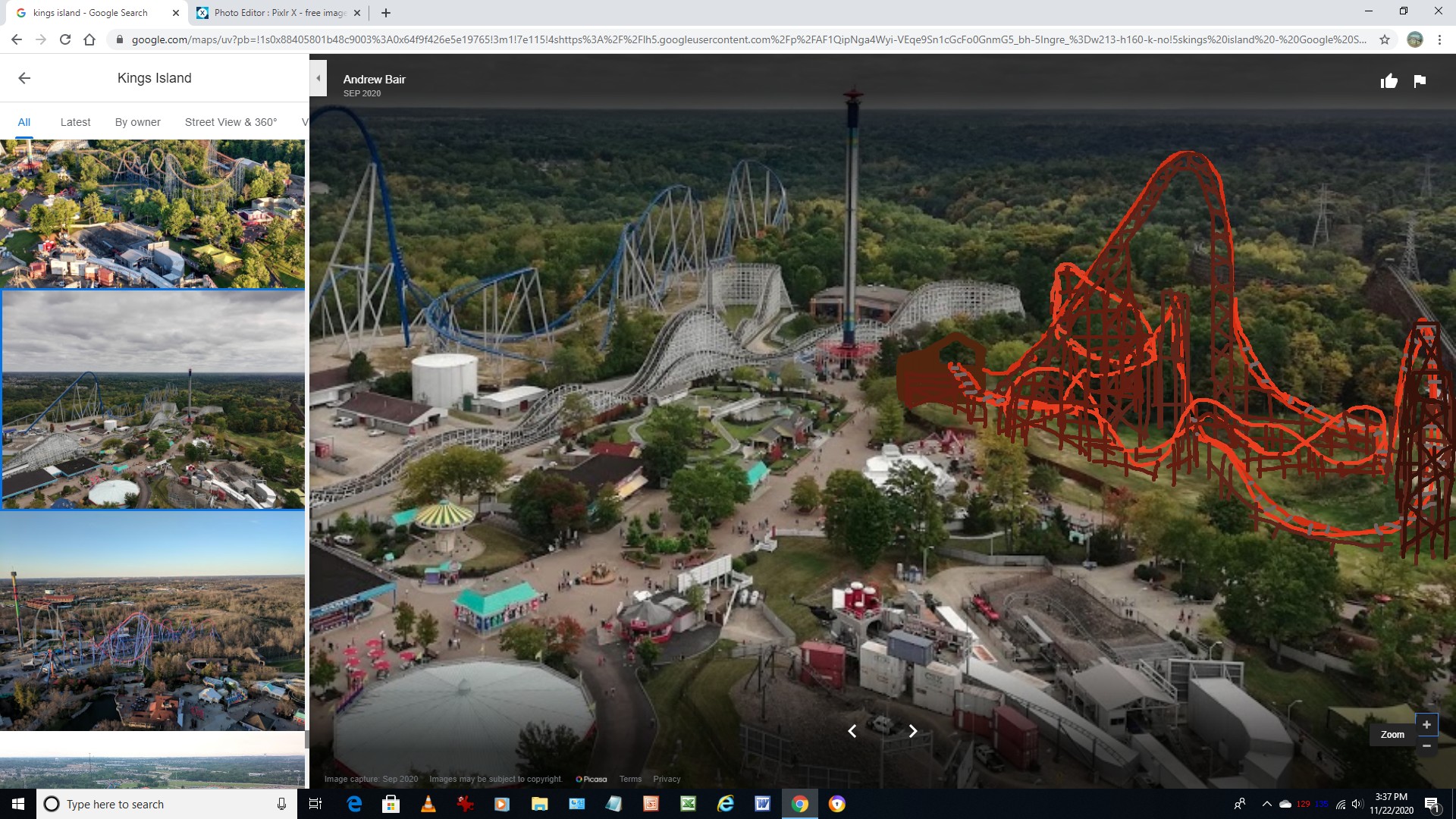Image resolution: width=1456 pixels, height=819 pixels.
Task: Open a new browser tab
Action: (386, 13)
